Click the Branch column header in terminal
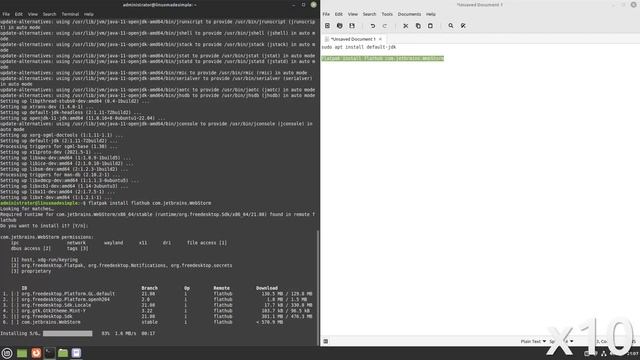 pos(149,288)
